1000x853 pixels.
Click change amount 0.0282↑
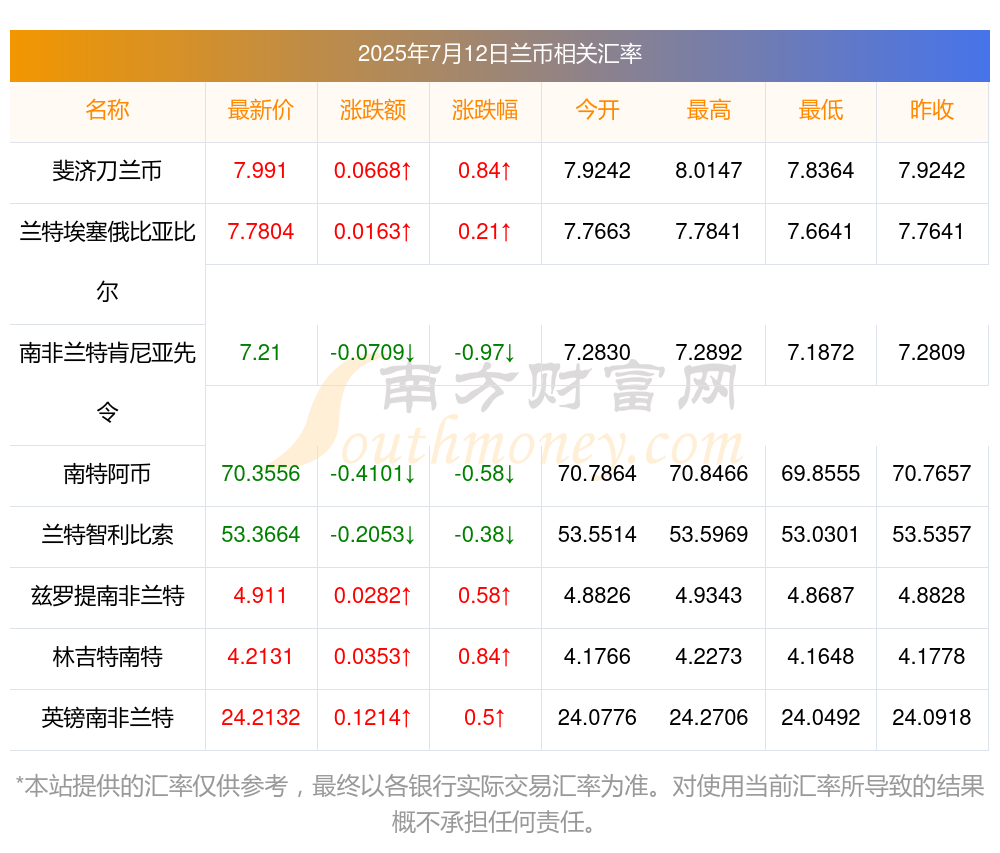point(372,595)
